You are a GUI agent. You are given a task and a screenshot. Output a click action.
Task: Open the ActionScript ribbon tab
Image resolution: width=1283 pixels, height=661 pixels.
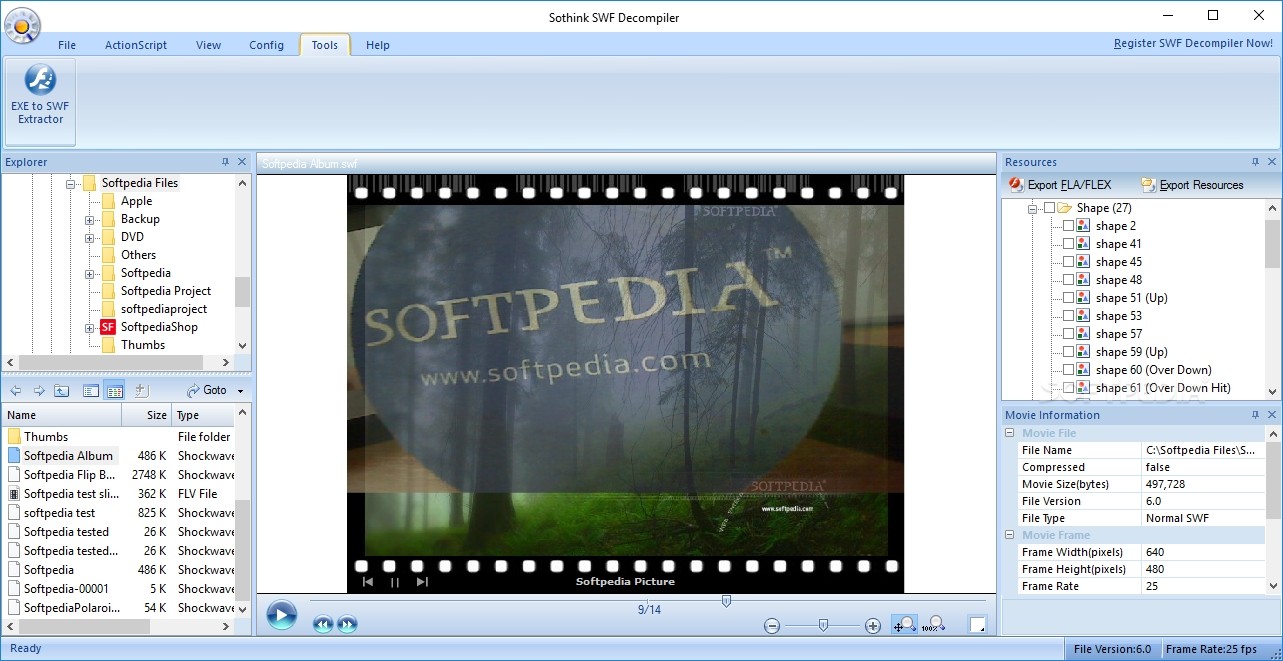tap(136, 45)
